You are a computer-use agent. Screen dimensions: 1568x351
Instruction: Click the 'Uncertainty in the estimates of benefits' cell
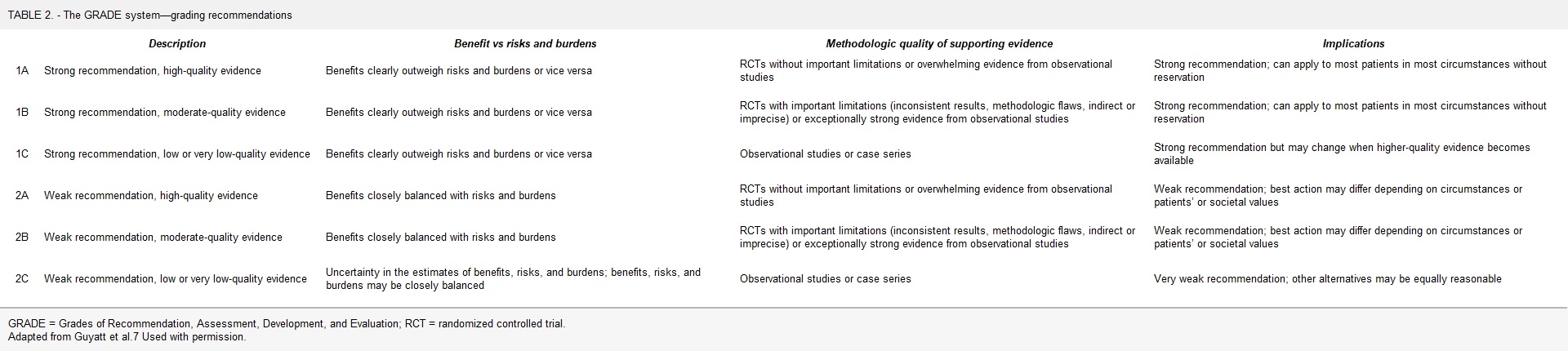(x=513, y=279)
